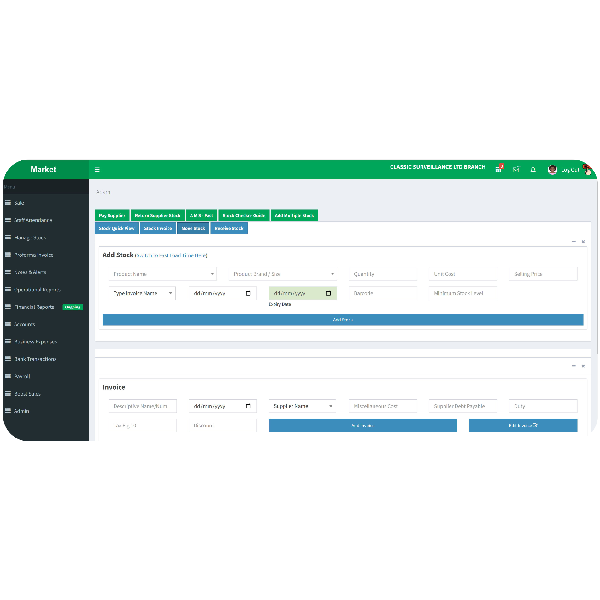This screenshot has width=600, height=600.
Task: Open the notifications bell icon
Action: (x=533, y=169)
